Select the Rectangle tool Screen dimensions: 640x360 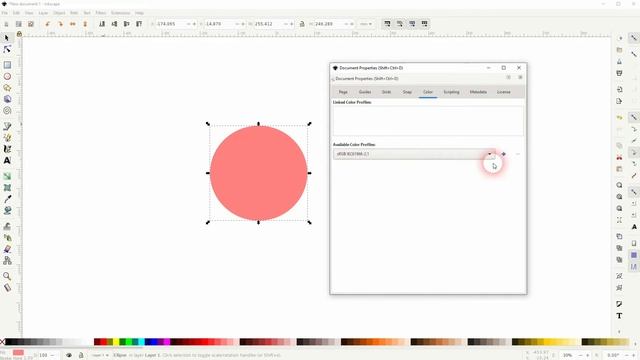point(7,65)
